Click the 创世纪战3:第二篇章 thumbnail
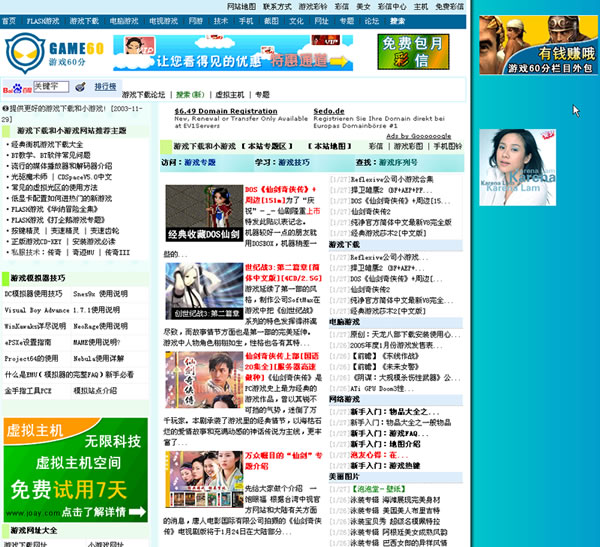 coord(204,291)
